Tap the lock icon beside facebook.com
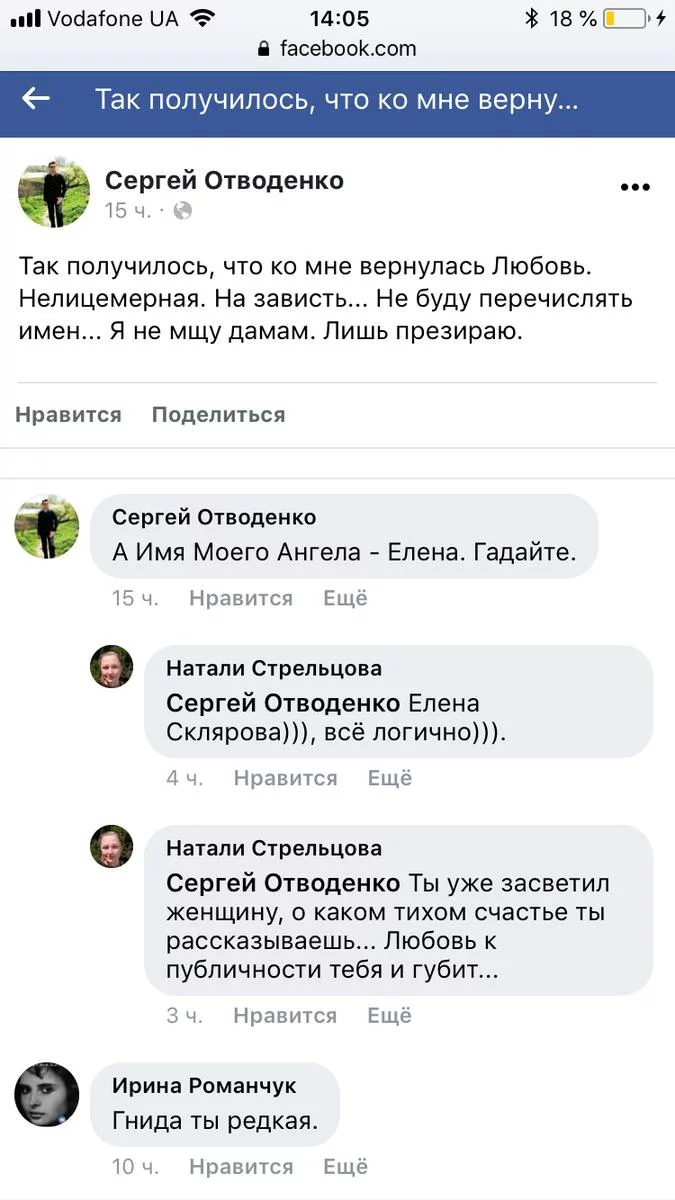 click(264, 48)
